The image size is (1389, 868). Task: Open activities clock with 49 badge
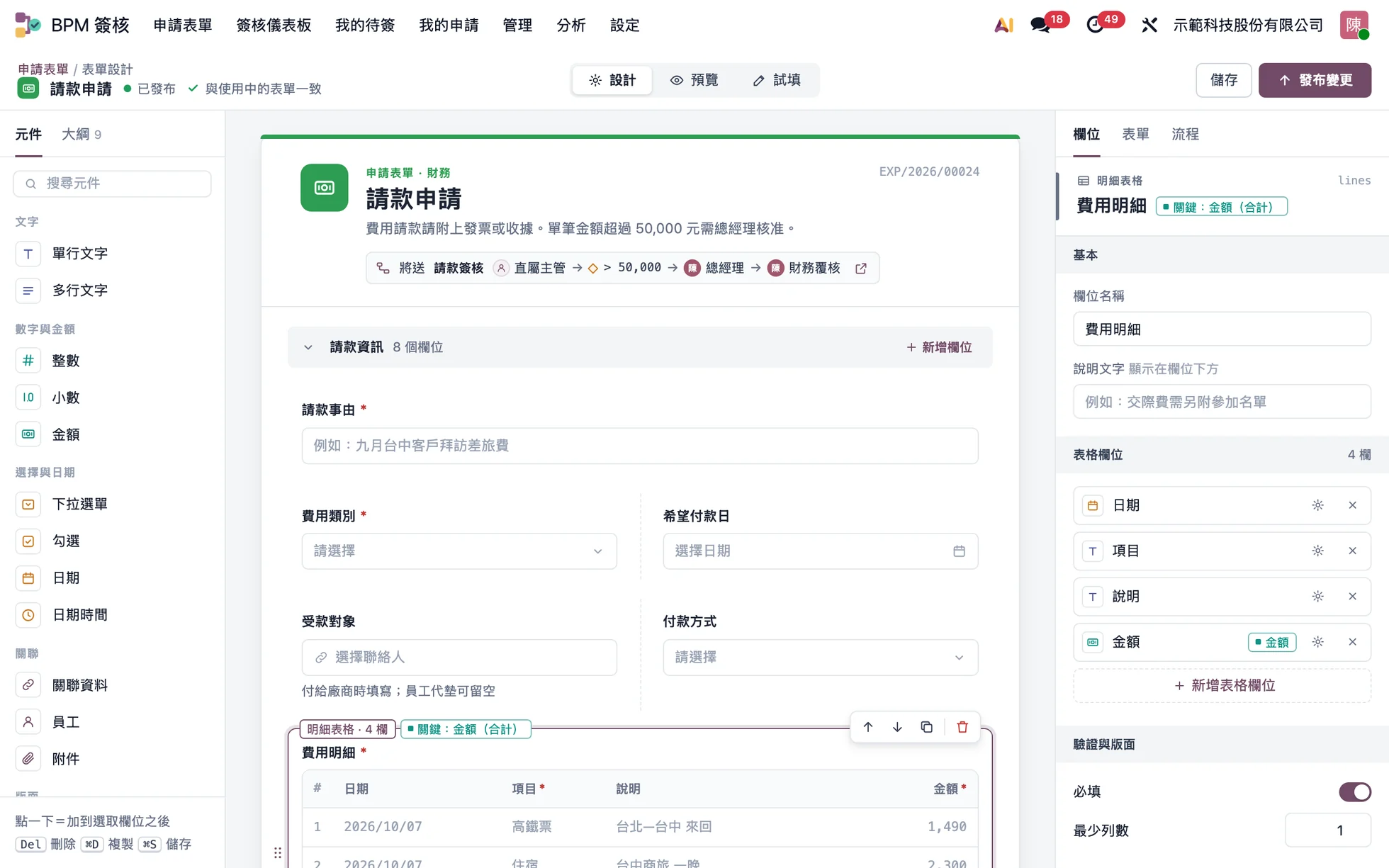(x=1095, y=26)
